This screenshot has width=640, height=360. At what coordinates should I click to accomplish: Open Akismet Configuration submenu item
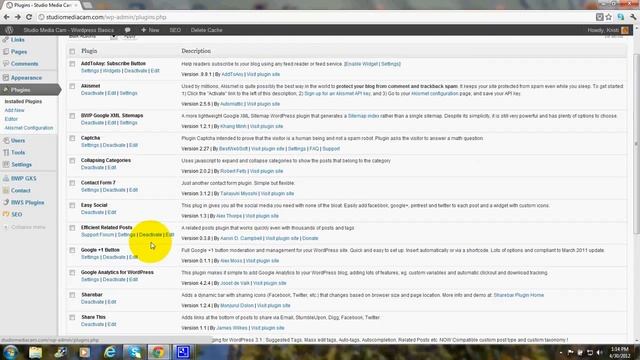(x=29, y=128)
